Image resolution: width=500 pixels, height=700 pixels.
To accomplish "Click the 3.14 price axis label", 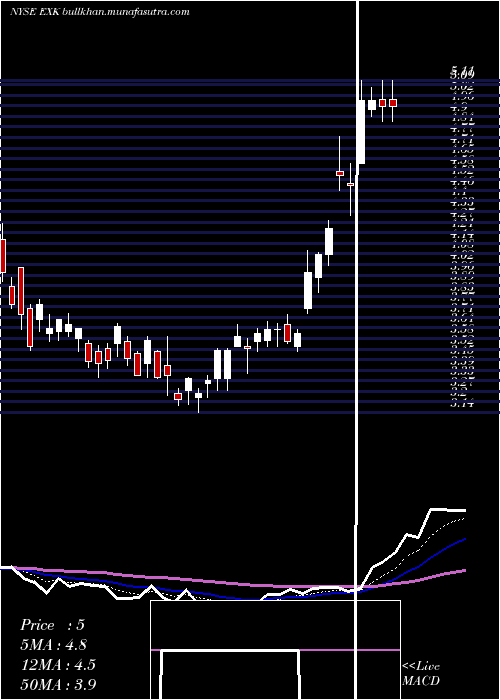I will click(462, 404).
